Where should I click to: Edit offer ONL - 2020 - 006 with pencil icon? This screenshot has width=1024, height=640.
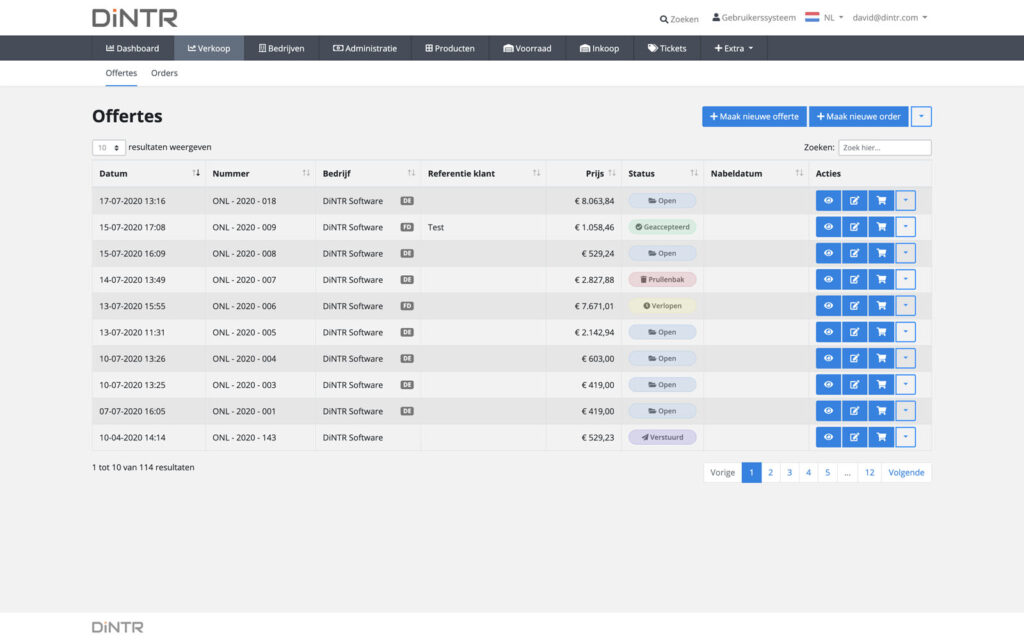pos(854,306)
